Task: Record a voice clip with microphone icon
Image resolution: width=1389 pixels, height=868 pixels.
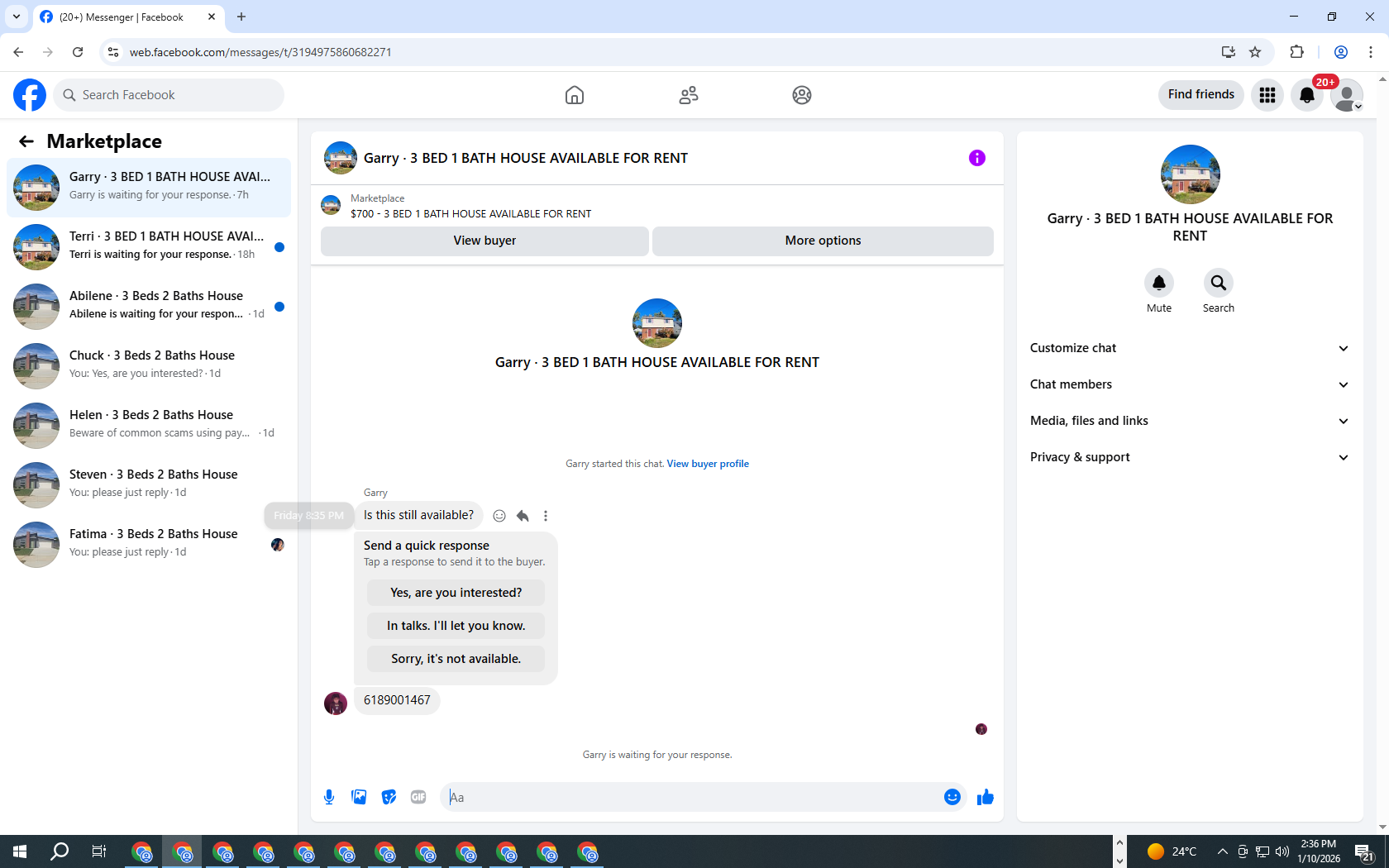Action: point(329,797)
